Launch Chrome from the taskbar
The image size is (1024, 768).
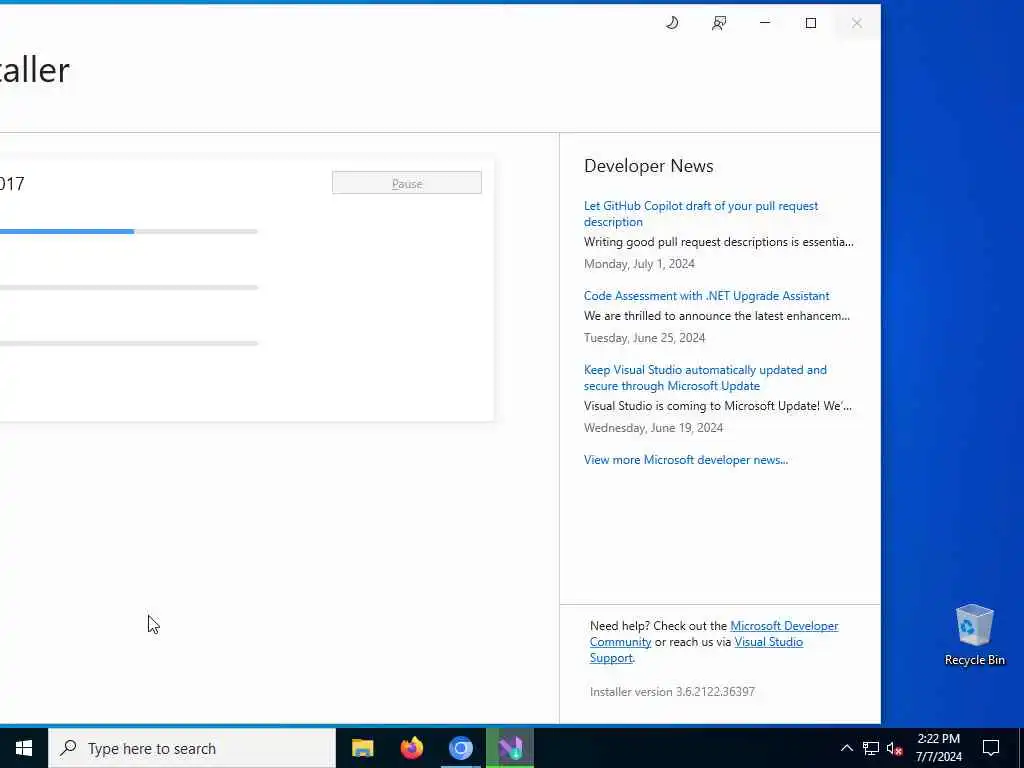[x=460, y=748]
